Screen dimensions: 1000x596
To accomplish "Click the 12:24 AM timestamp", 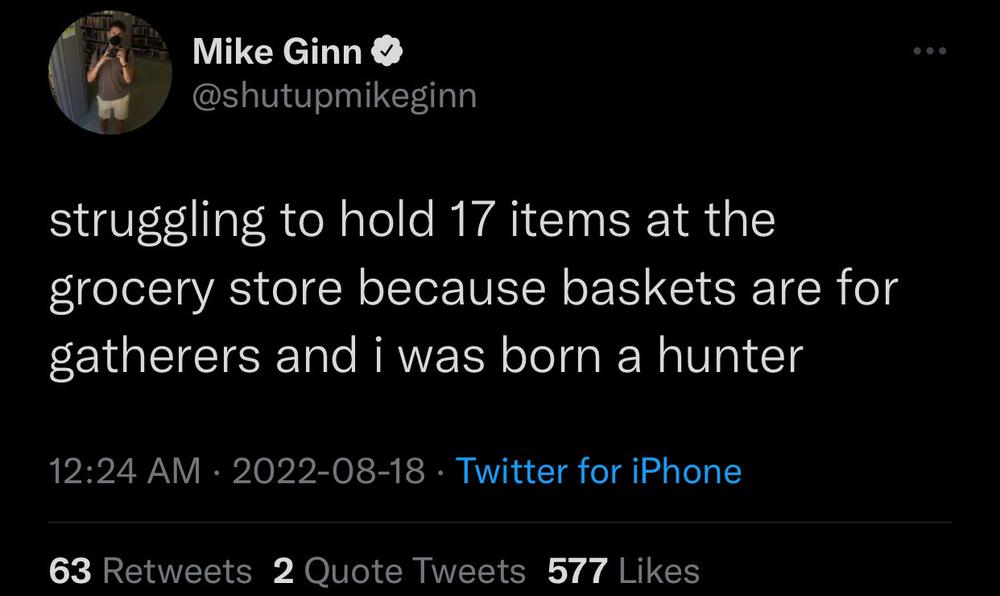I will tap(125, 471).
